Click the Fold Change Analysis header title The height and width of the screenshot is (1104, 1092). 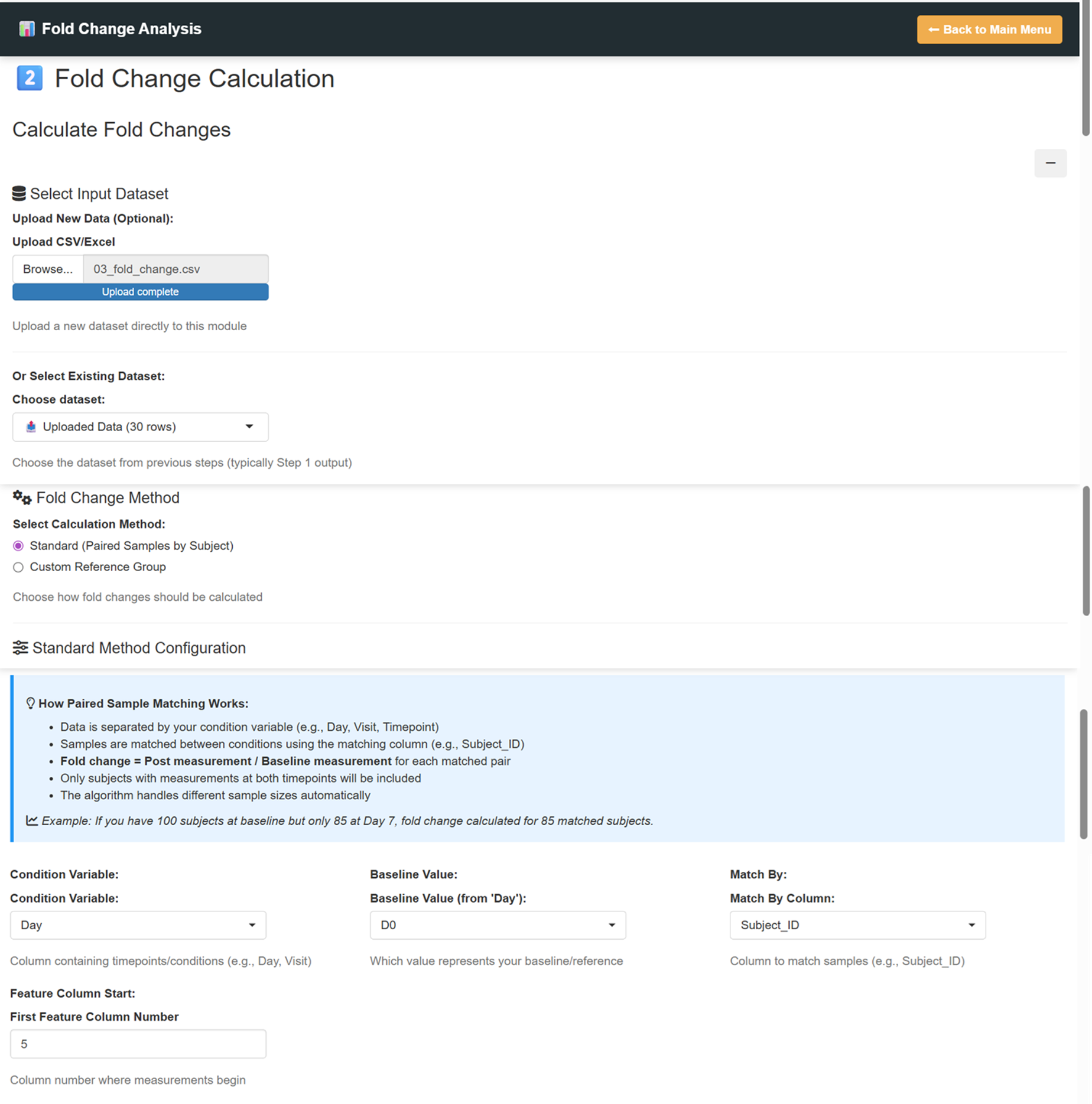[121, 29]
